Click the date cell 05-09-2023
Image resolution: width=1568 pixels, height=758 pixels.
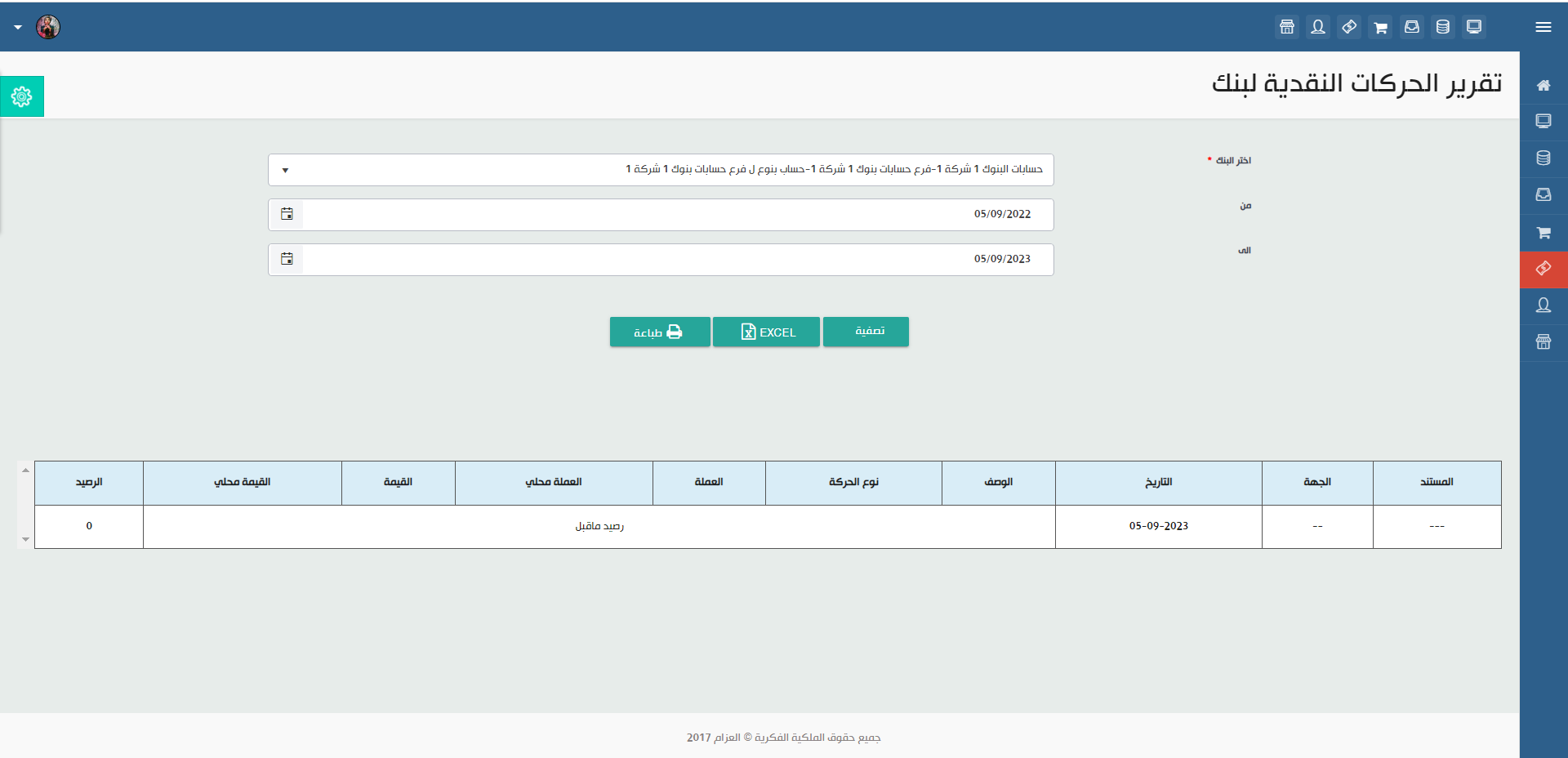[1158, 527]
